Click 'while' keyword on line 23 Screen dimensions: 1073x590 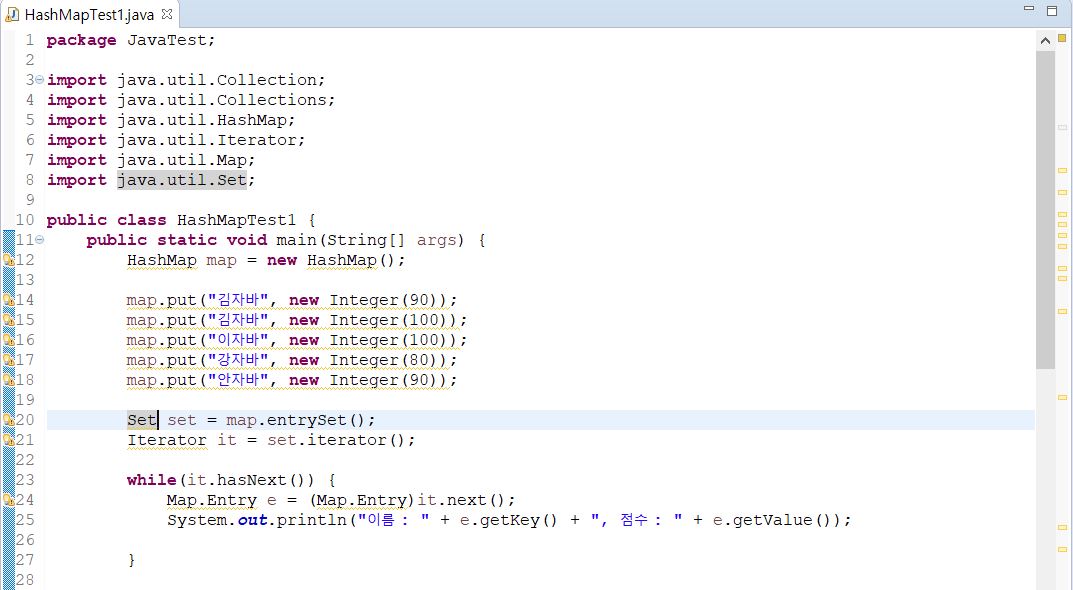151,480
